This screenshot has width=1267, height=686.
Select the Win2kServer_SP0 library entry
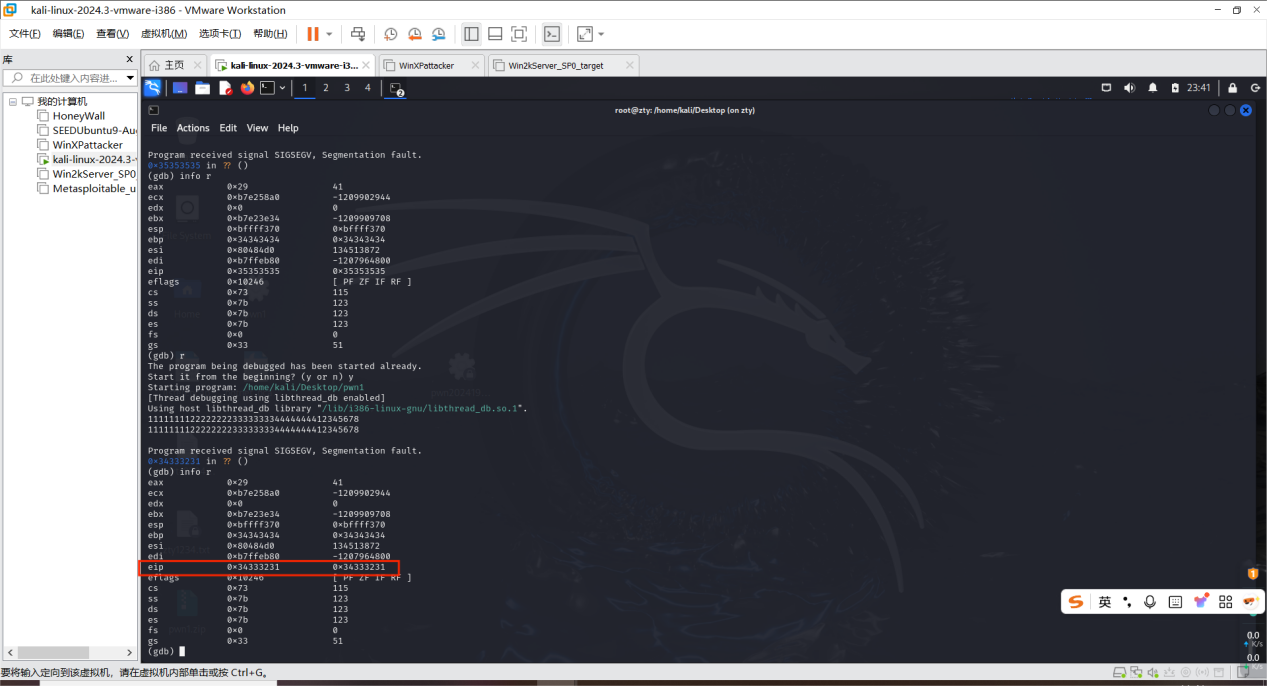coord(87,174)
